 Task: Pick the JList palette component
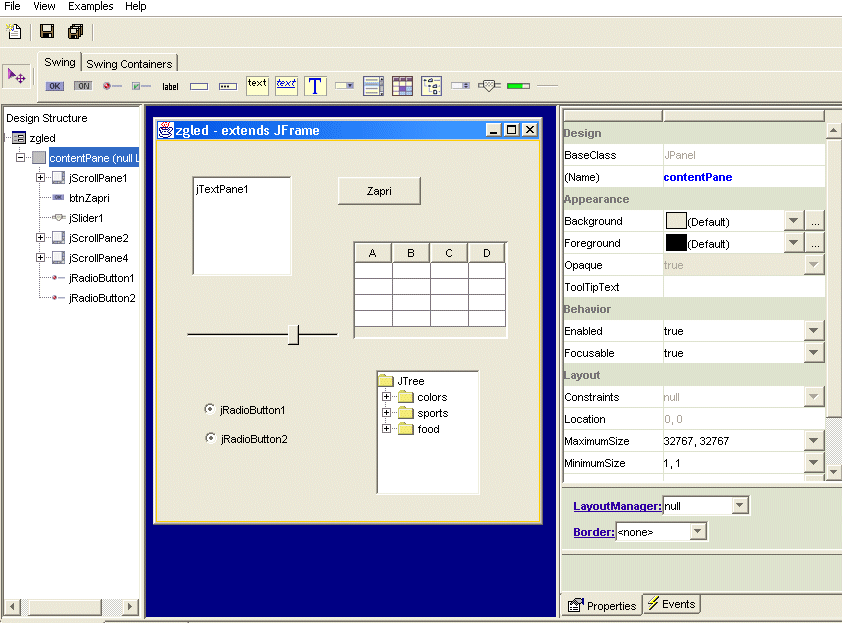(373, 86)
